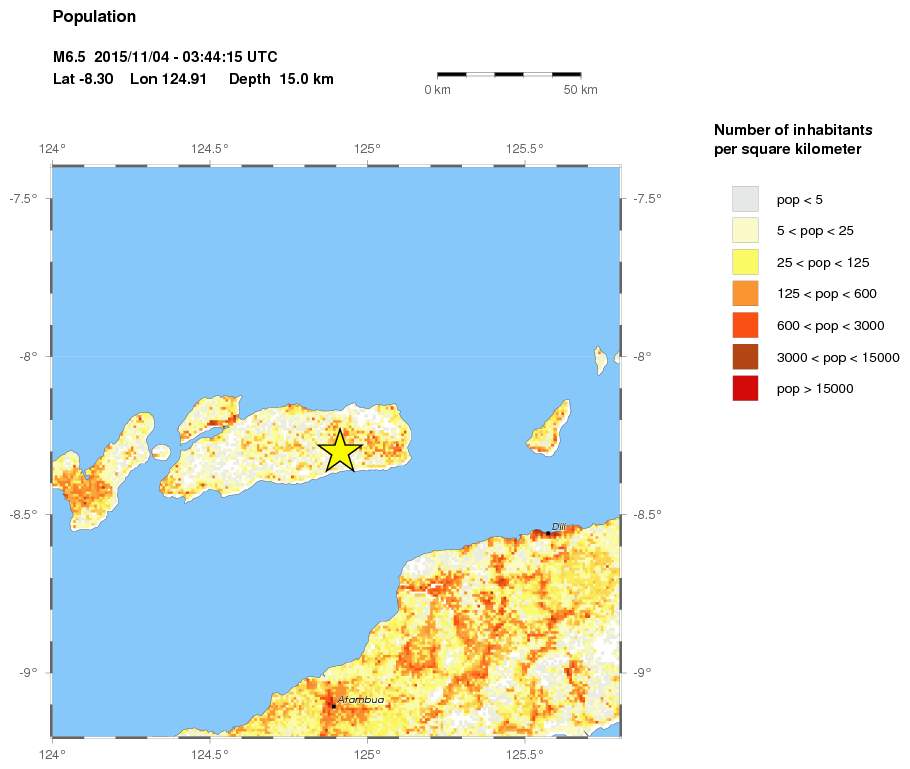Click the 125° longitude label at top

(367, 149)
